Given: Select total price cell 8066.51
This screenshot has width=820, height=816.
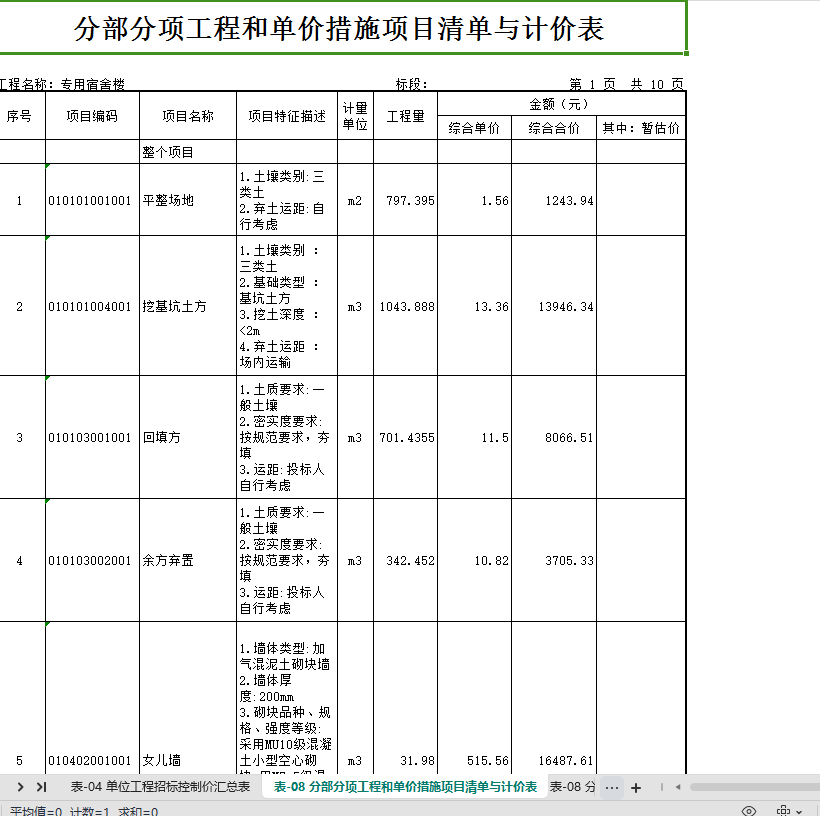Looking at the screenshot, I should click(554, 437).
